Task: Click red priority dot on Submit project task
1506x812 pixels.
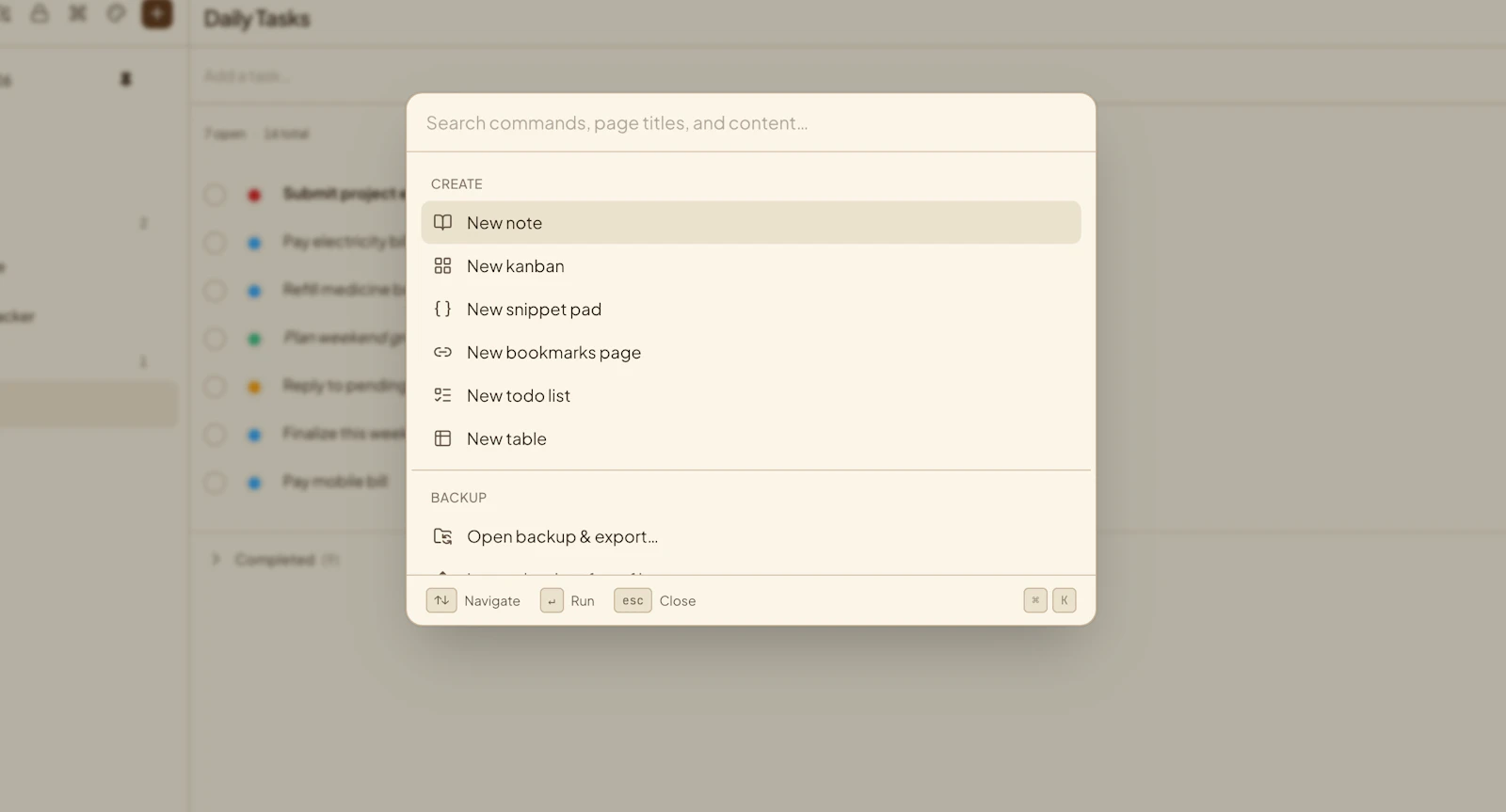Action: pos(254,195)
